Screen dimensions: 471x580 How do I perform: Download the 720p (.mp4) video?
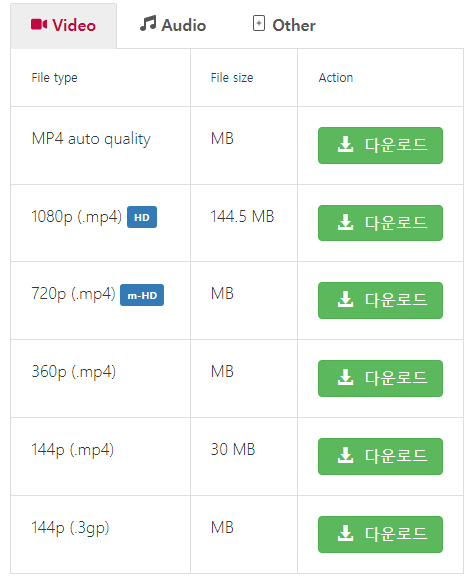(x=380, y=300)
